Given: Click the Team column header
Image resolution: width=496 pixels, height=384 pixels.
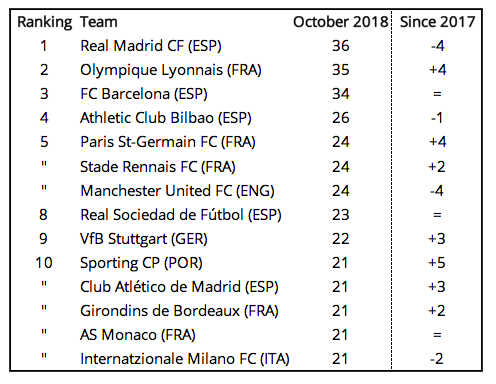Looking at the screenshot, I should point(99,22).
